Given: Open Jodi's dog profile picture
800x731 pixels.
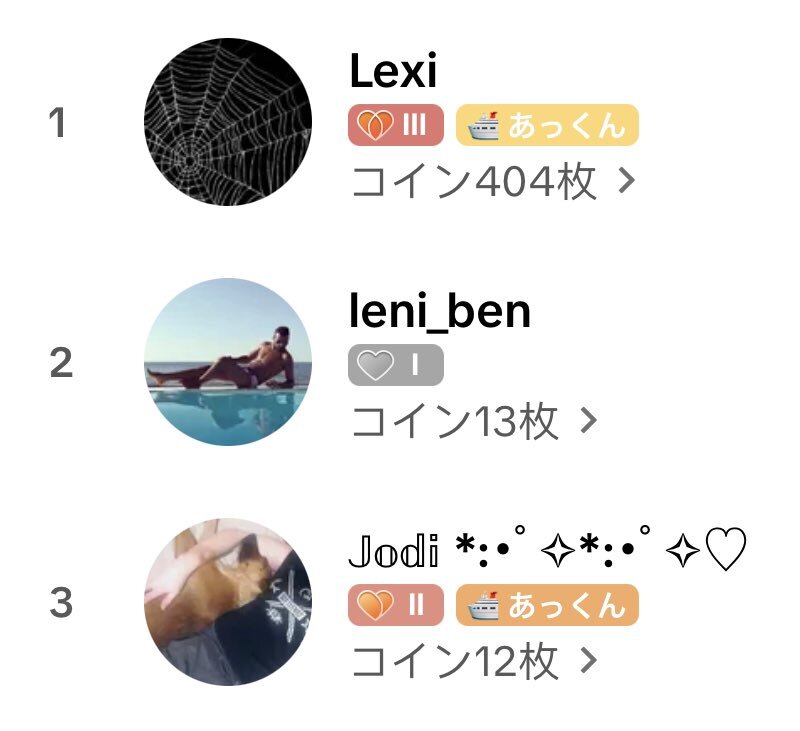Looking at the screenshot, I should pos(228,602).
